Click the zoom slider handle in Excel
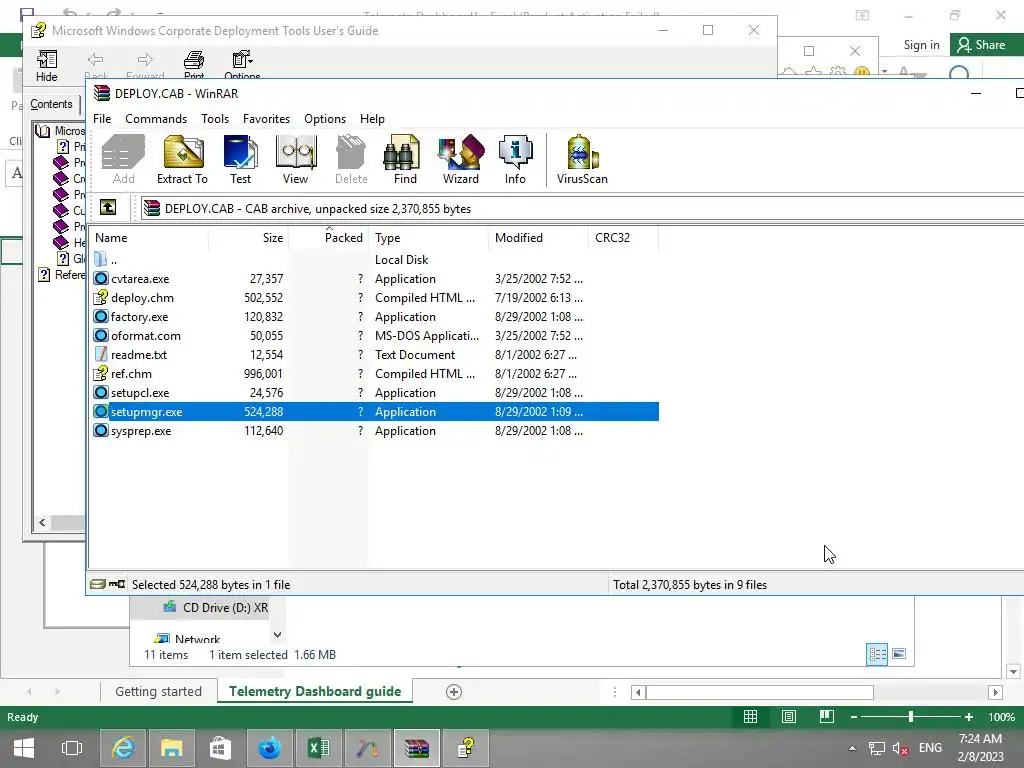The image size is (1024, 768). (x=910, y=717)
